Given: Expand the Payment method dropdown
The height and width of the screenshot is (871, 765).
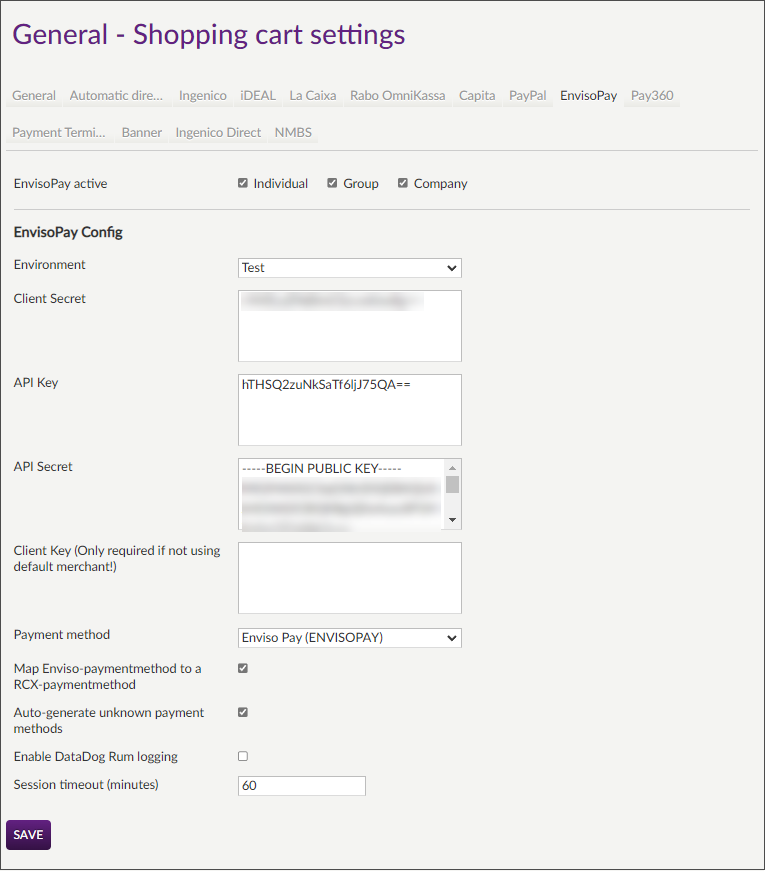Looking at the screenshot, I should point(349,638).
